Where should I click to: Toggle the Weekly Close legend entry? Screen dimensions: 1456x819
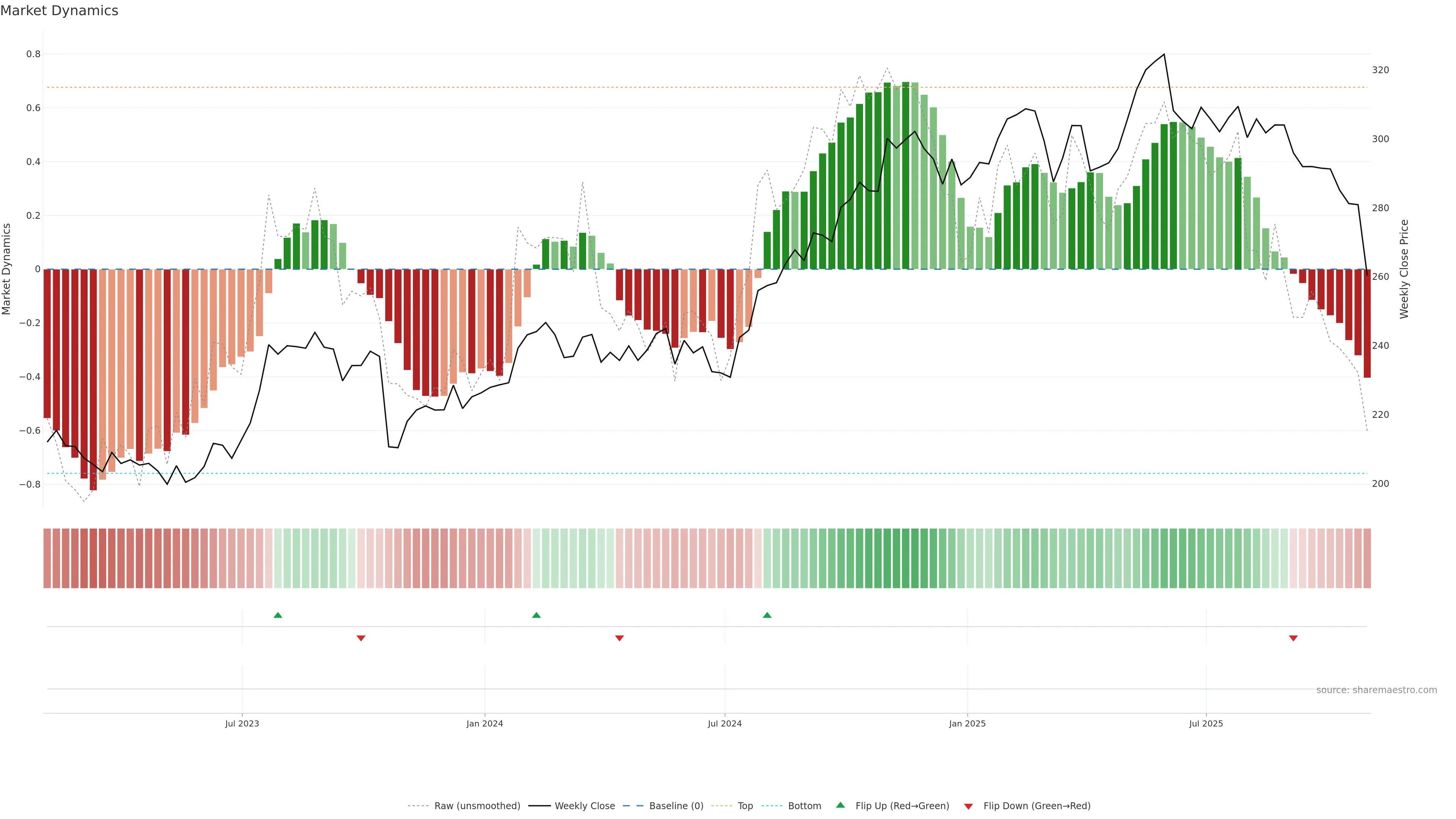[584, 806]
